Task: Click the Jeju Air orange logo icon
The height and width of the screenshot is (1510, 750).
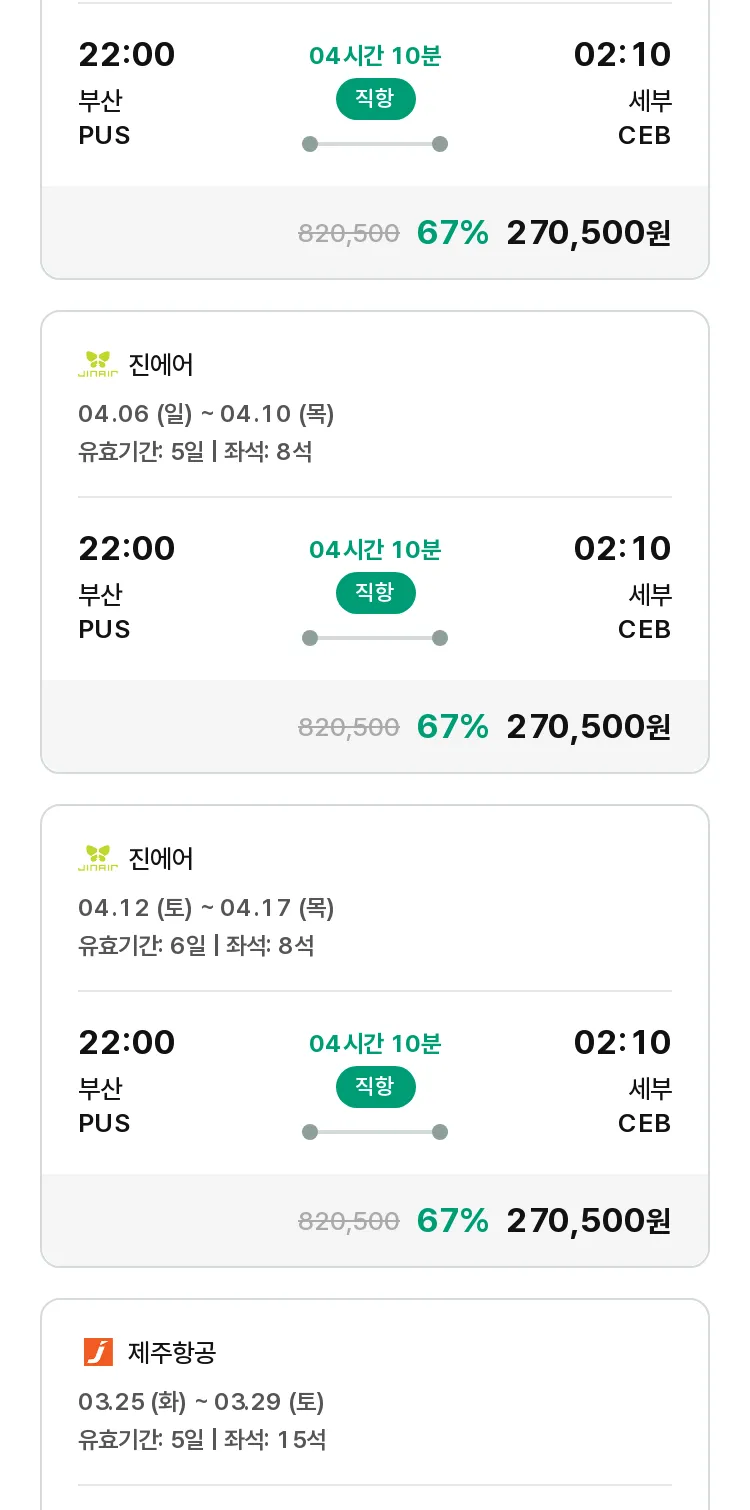Action: point(98,1352)
